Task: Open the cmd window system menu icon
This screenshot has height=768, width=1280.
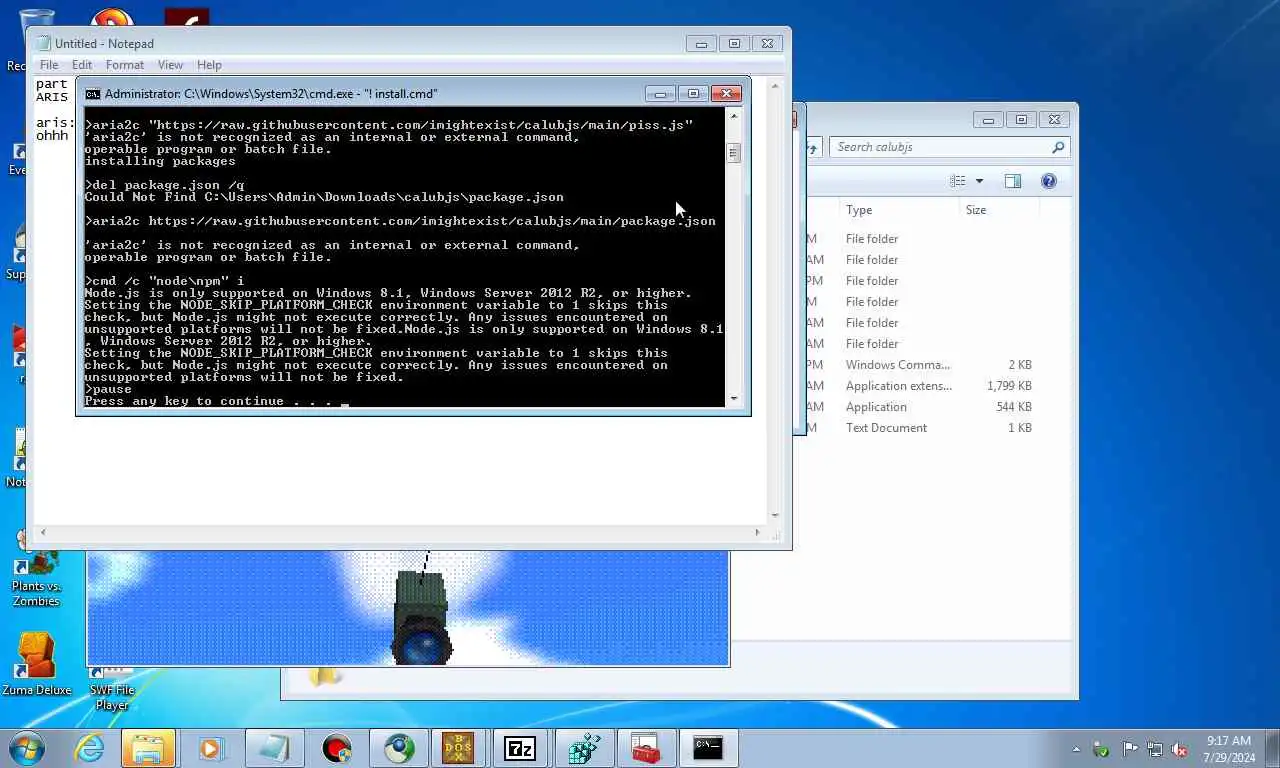Action: point(92,94)
